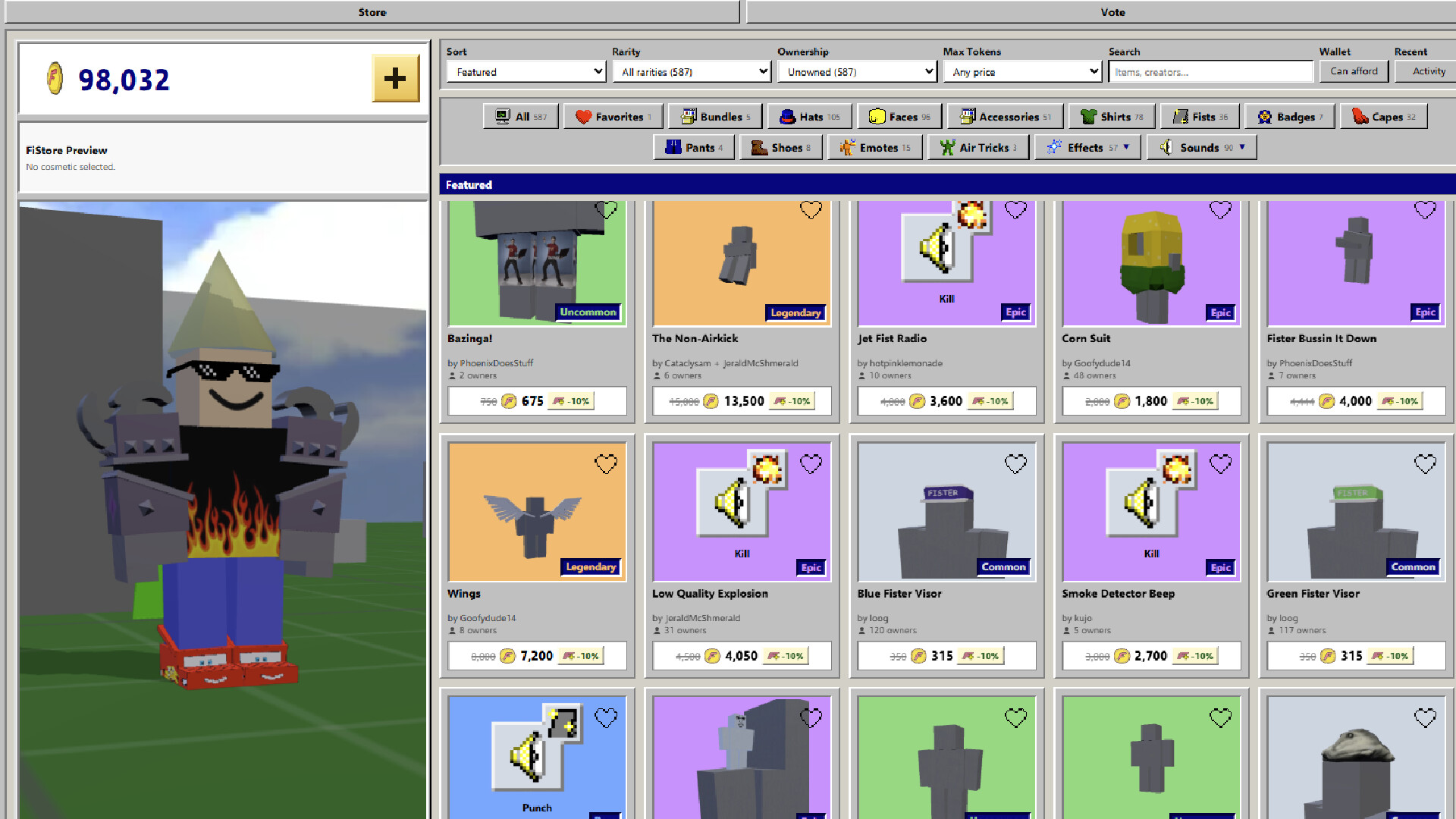Select the Shoes category filter

781,147
